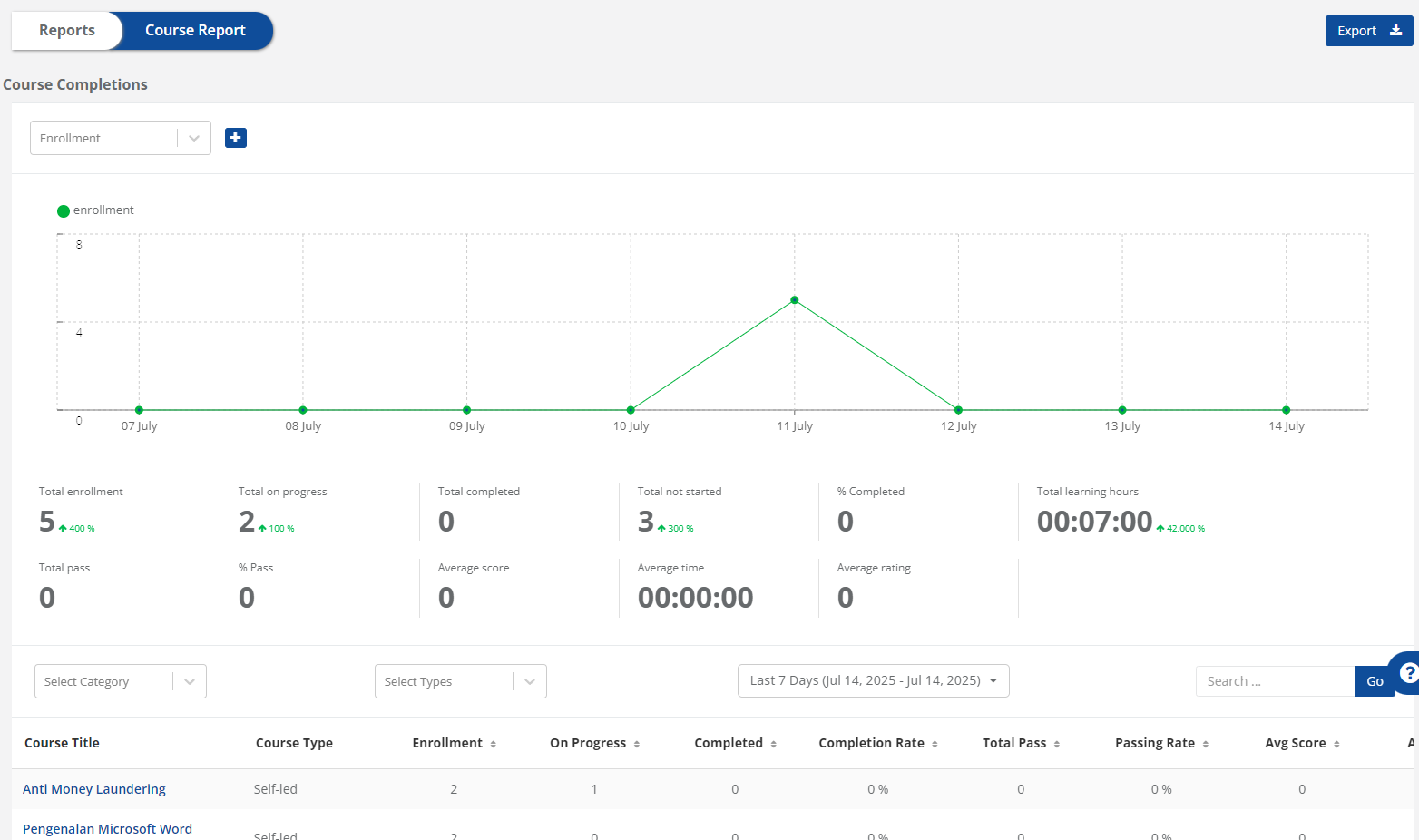Focus the Search input field

coord(1275,681)
